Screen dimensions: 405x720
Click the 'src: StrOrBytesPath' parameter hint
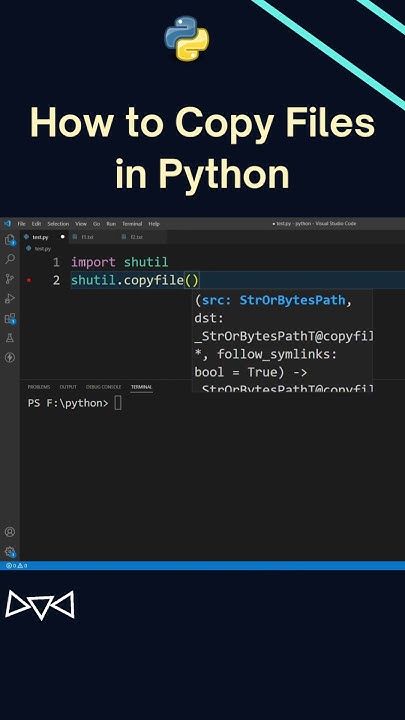[274, 301]
